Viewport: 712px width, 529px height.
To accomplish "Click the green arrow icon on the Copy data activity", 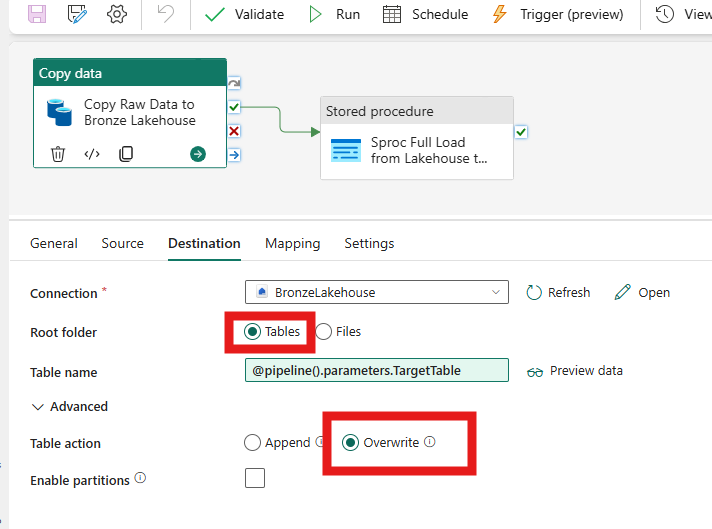I will (198, 154).
